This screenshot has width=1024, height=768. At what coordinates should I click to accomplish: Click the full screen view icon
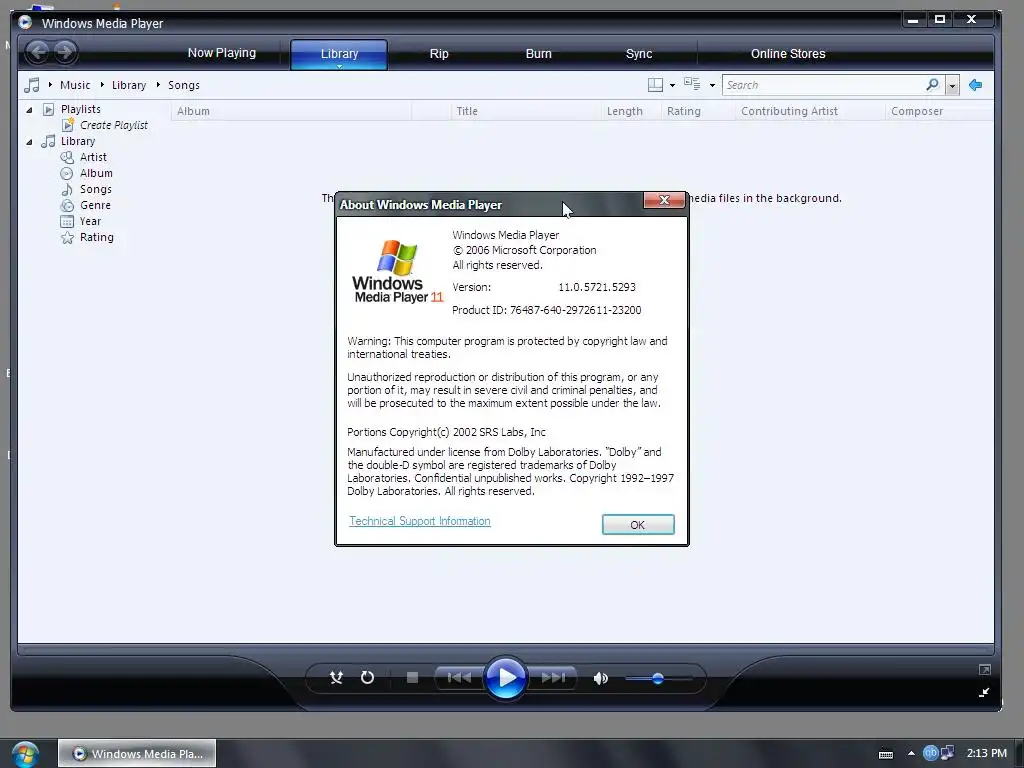985,669
